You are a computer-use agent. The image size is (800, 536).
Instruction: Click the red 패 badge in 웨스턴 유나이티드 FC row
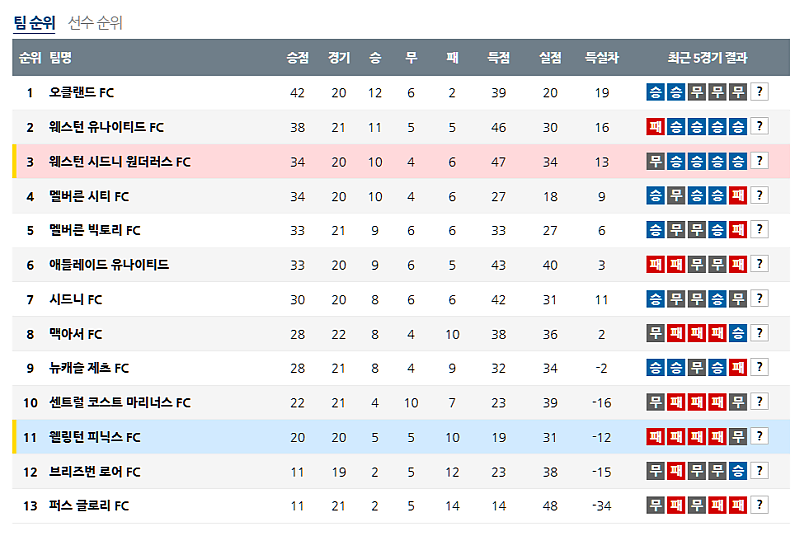point(656,127)
